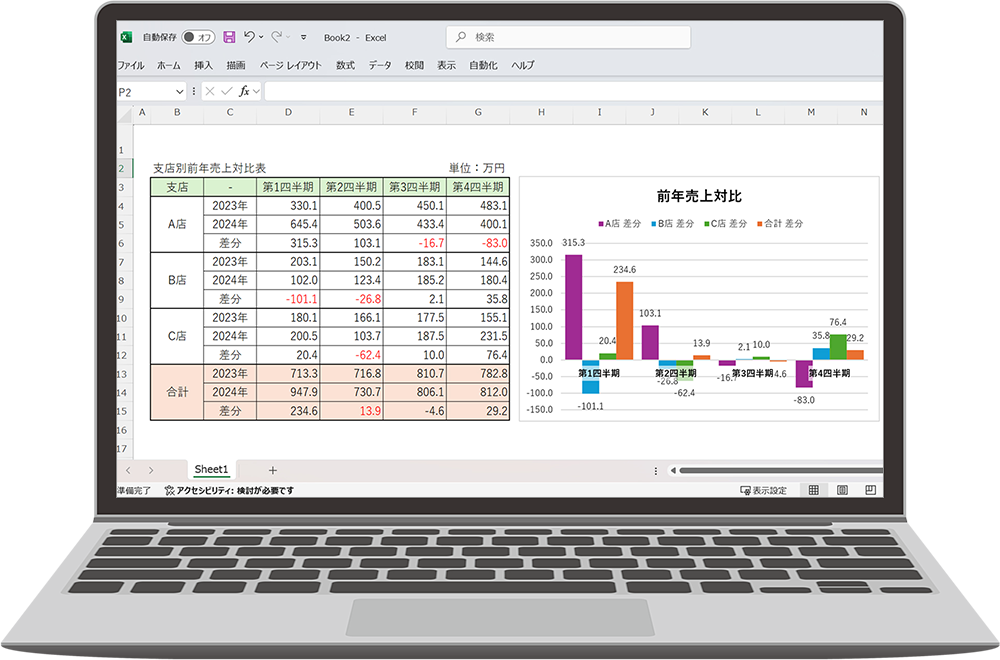Open the データ ribbon tab
The width and height of the screenshot is (1000, 660).
380,65
